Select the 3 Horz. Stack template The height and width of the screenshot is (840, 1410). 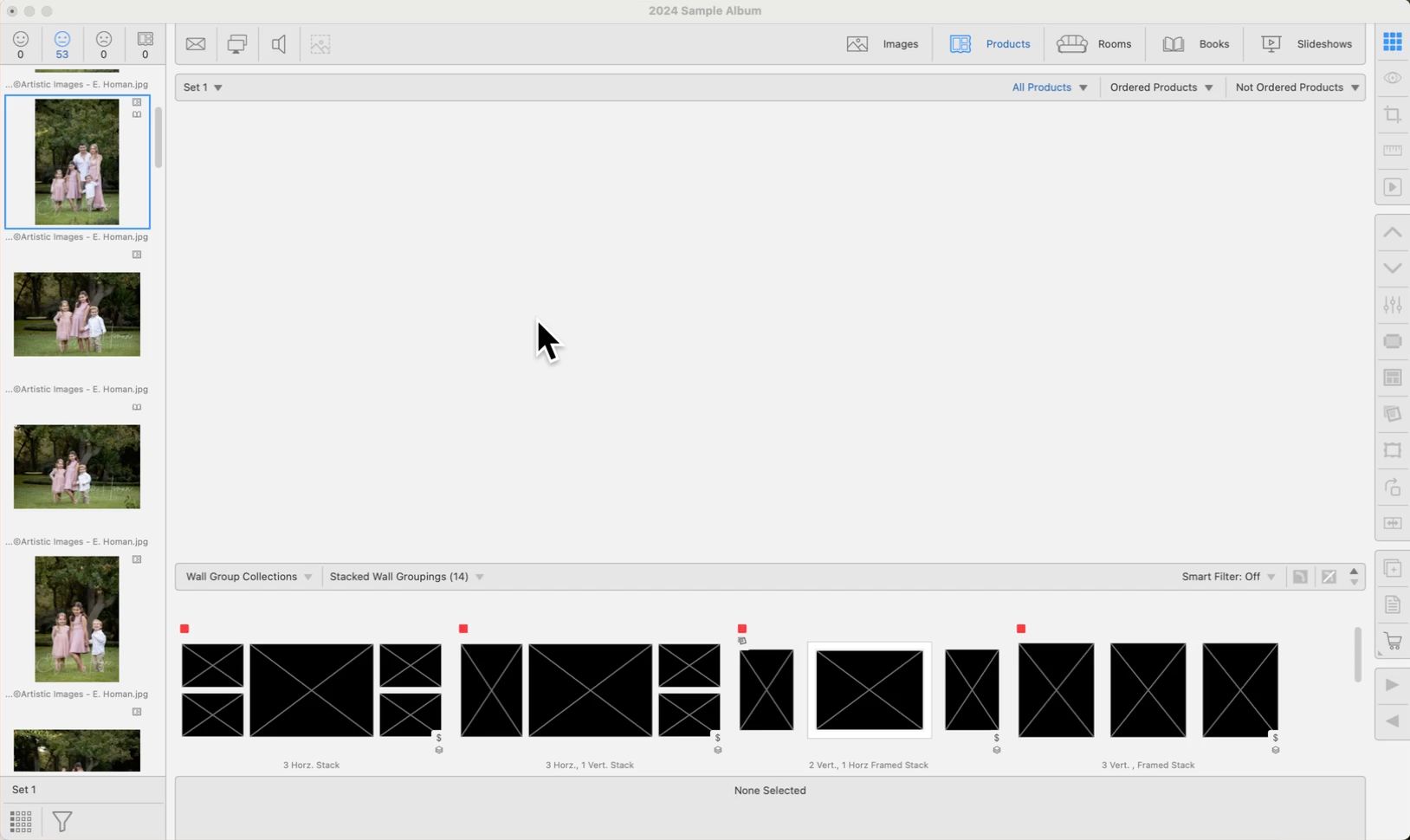pyautogui.click(x=311, y=690)
